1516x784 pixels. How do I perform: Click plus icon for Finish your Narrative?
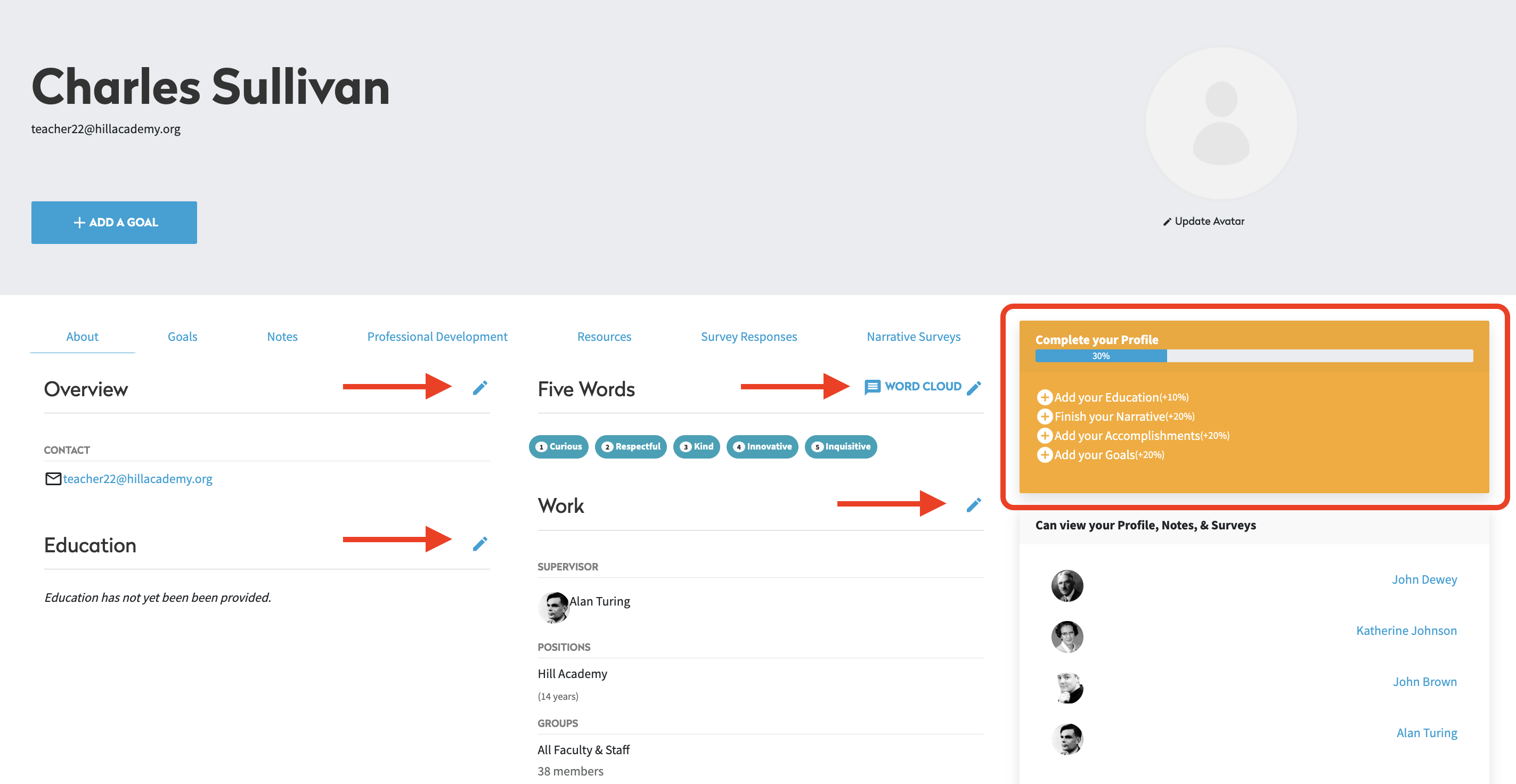[x=1044, y=416]
